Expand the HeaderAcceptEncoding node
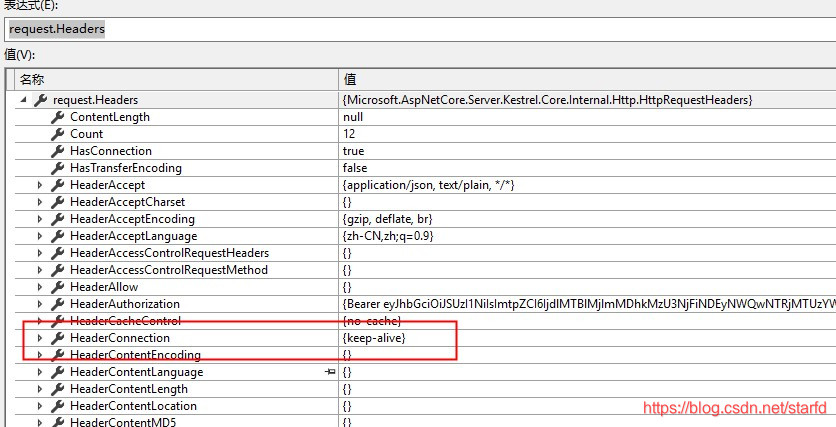836x427 pixels. click(x=39, y=219)
